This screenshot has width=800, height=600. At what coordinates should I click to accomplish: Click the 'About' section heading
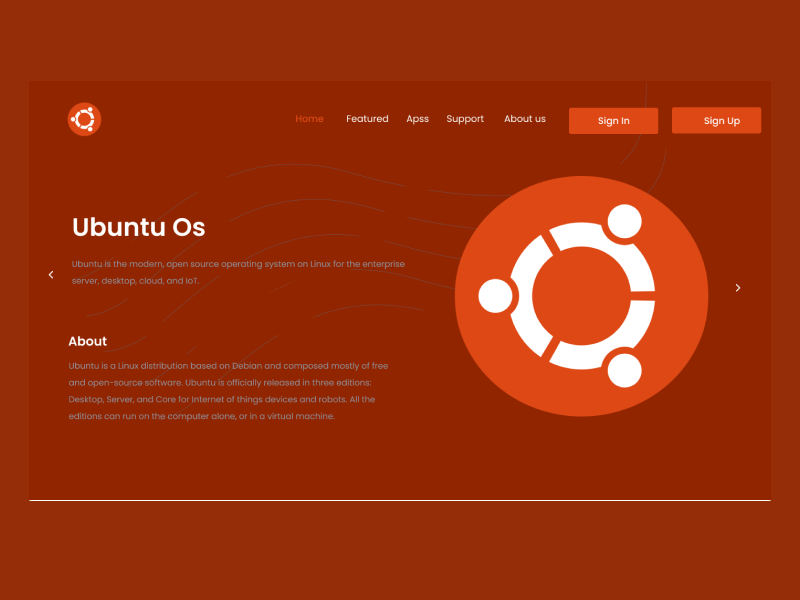pyautogui.click(x=88, y=341)
